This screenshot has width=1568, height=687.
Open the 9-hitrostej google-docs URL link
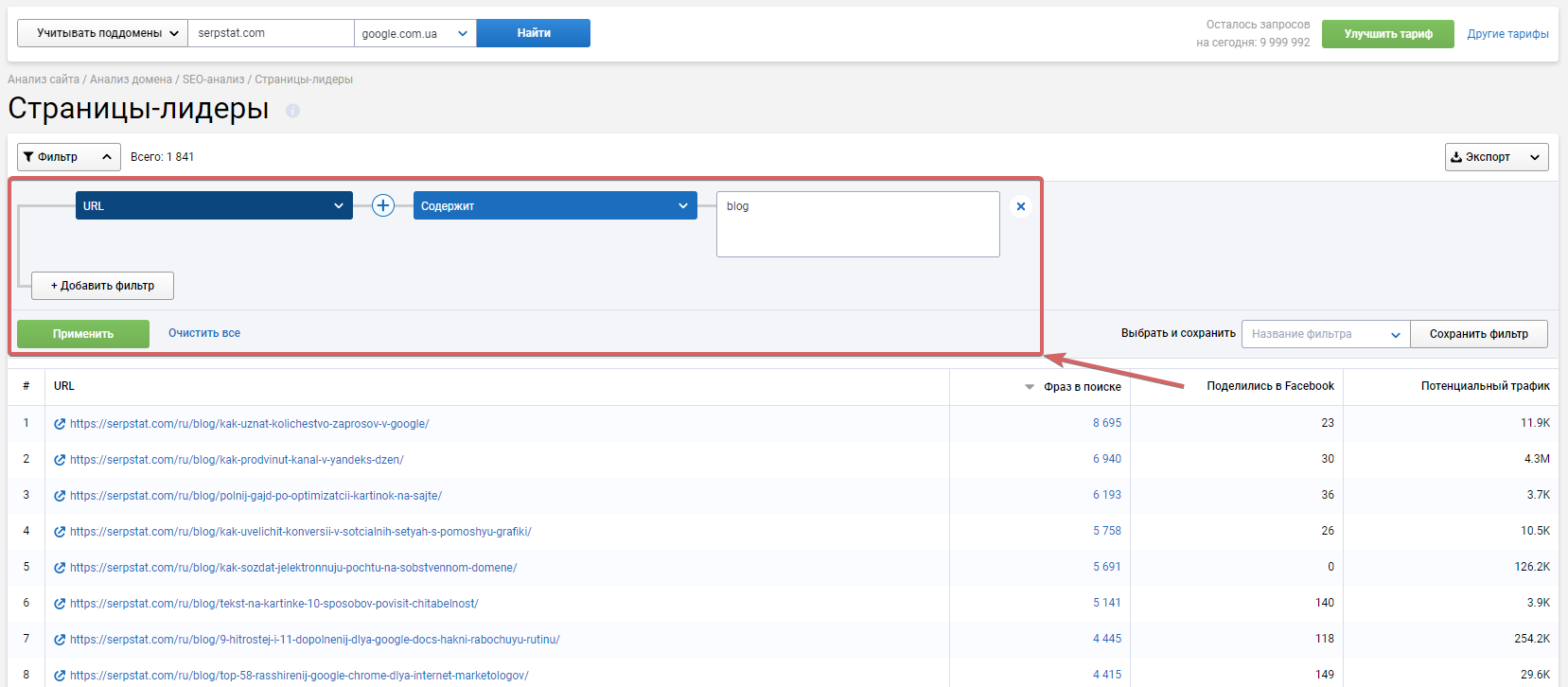tap(315, 640)
